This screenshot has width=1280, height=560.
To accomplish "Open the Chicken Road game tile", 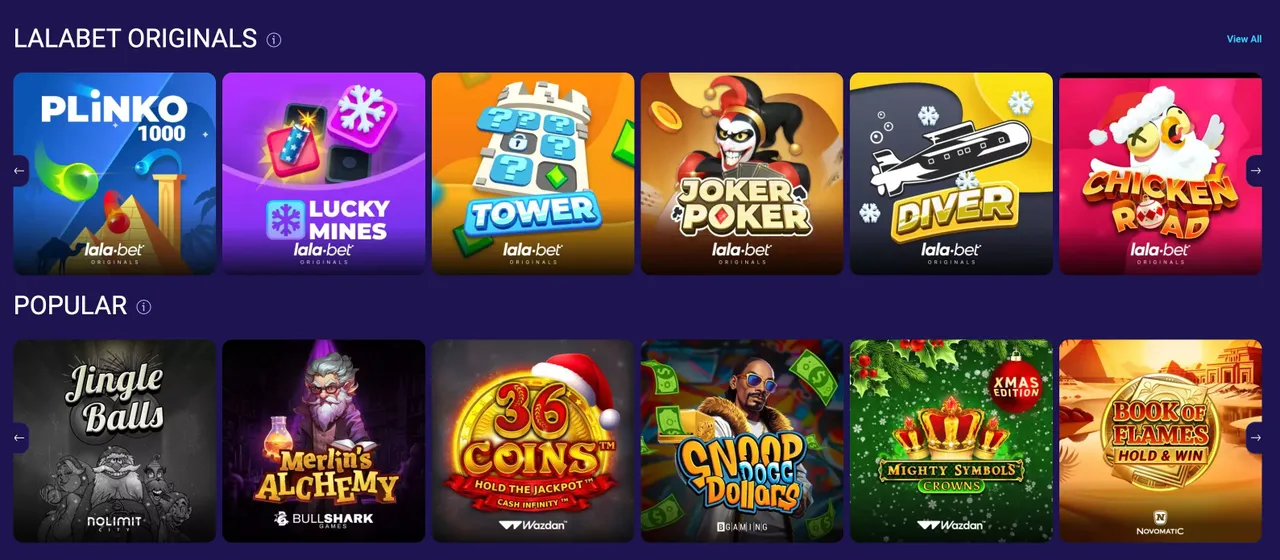I will pyautogui.click(x=1160, y=173).
